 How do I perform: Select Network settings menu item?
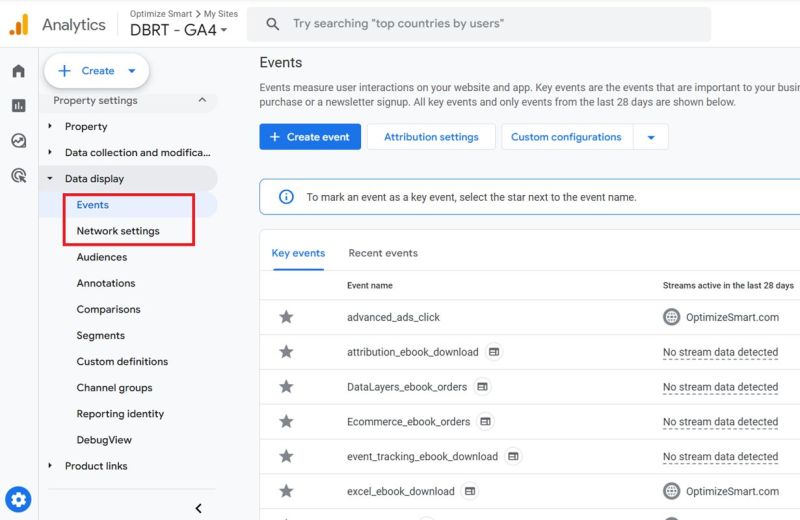point(118,231)
